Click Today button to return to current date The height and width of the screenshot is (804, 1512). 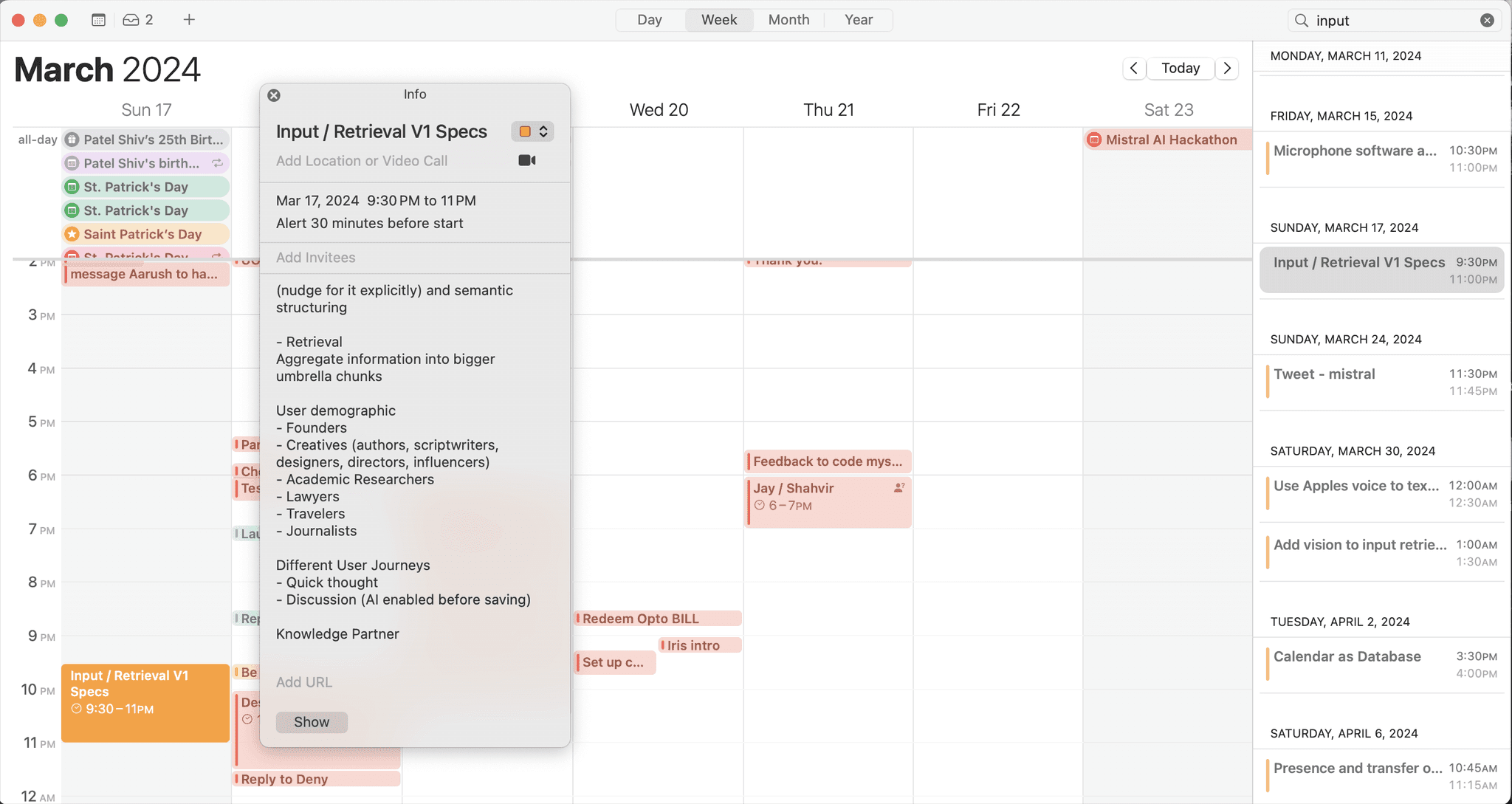click(x=1180, y=67)
